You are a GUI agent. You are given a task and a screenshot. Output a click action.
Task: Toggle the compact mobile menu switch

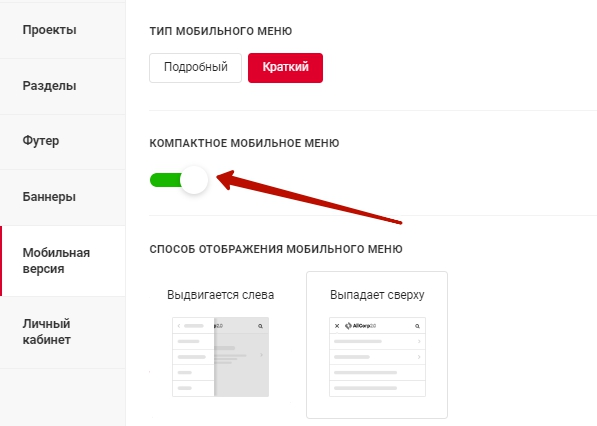179,180
